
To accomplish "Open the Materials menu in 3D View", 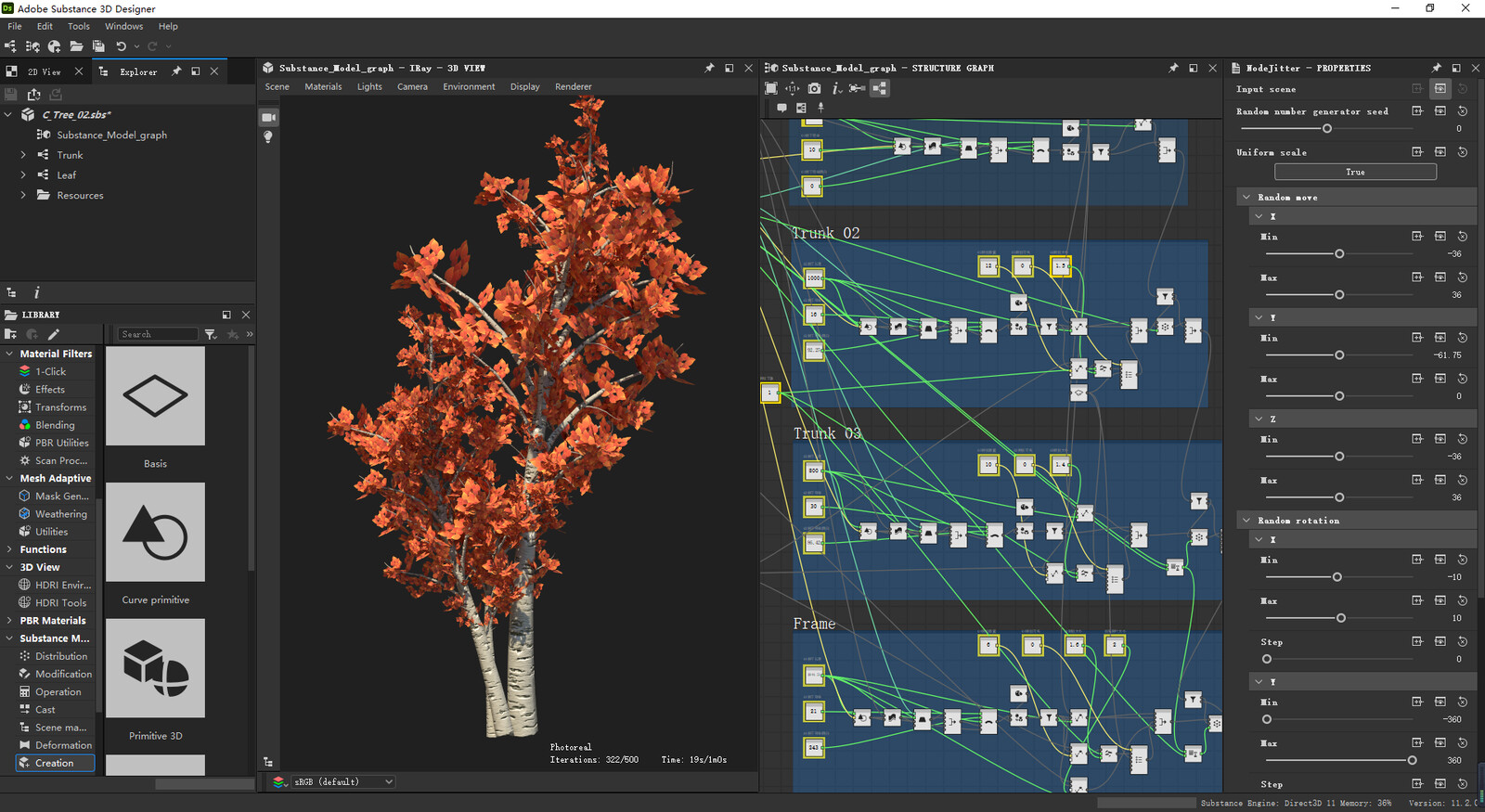I will tap(323, 86).
